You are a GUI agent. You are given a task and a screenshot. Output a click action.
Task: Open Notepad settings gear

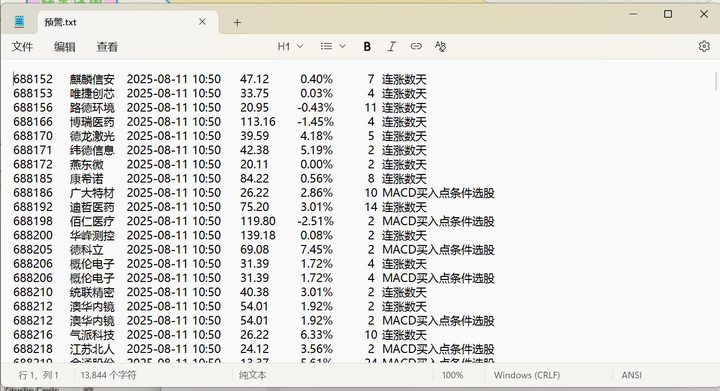704,46
